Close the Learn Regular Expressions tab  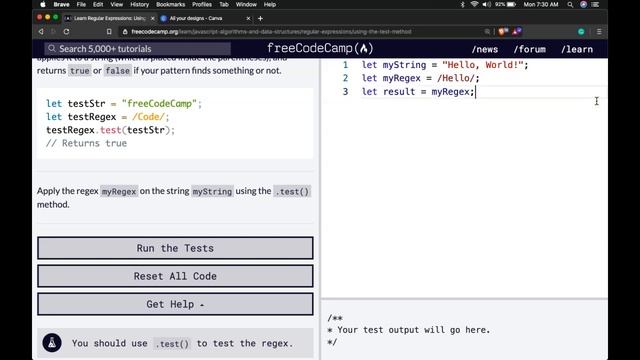(x=153, y=18)
